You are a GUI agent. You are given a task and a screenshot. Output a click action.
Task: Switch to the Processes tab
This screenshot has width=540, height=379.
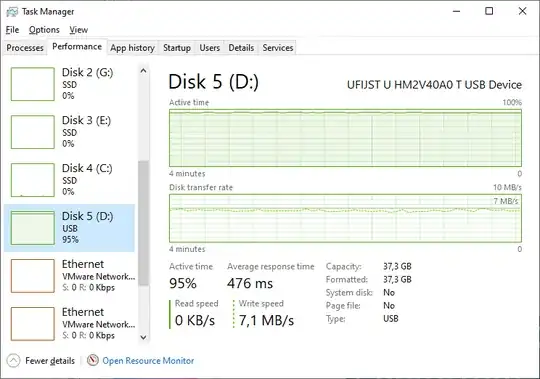[25, 48]
